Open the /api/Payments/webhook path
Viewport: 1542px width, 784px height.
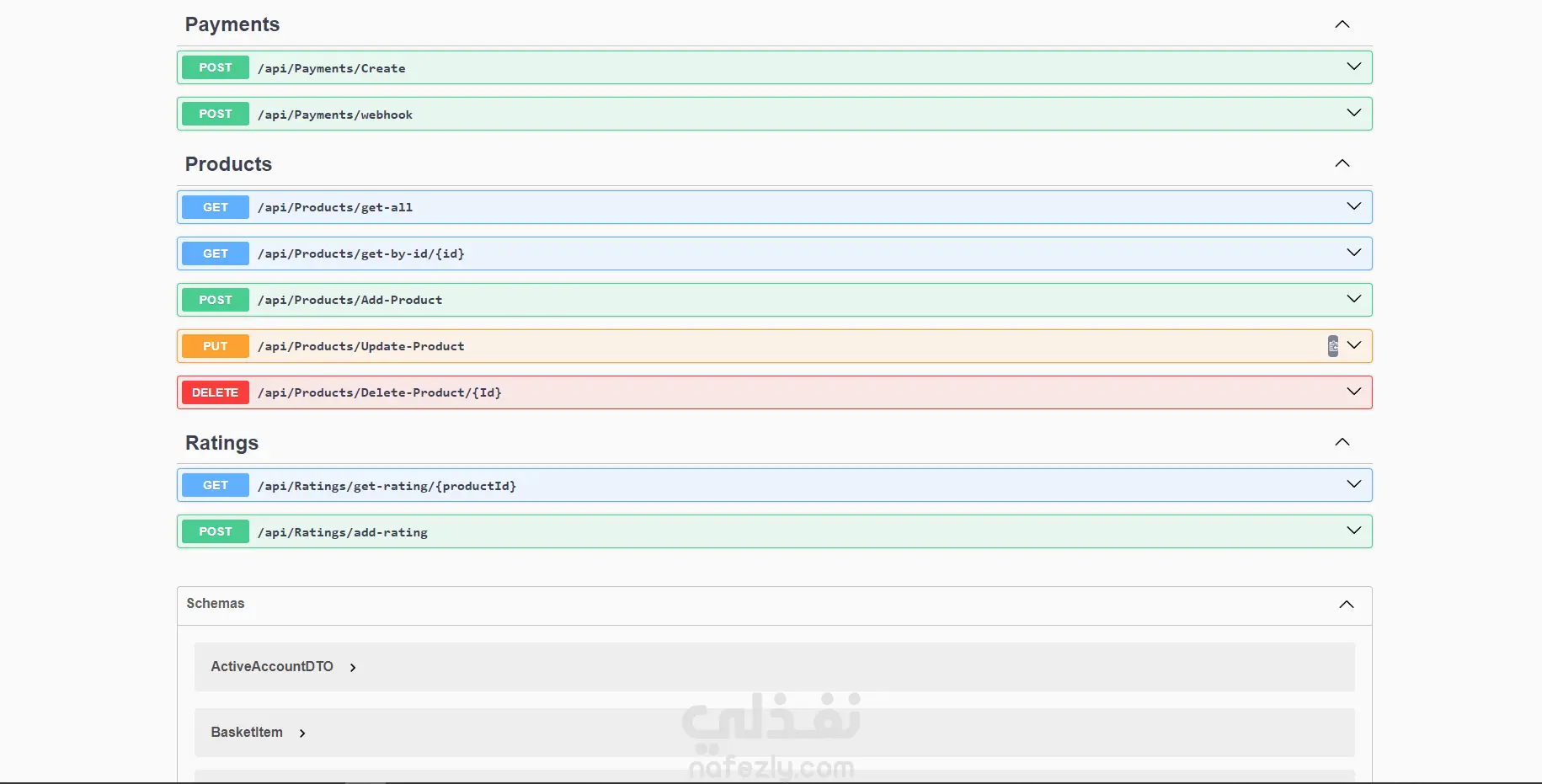pos(335,115)
